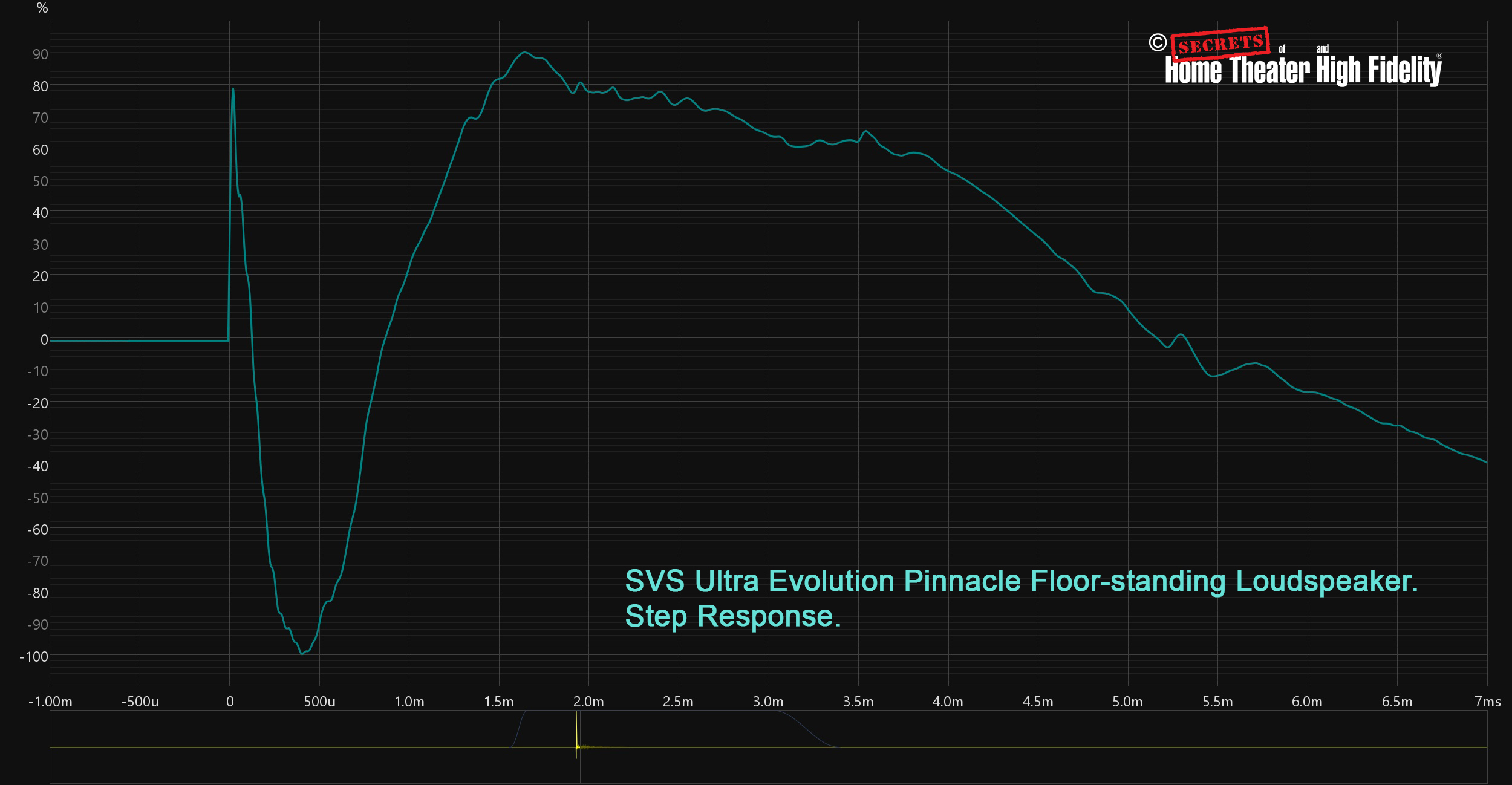Select the '6.5m' time axis label
The height and width of the screenshot is (785, 1512).
[1397, 702]
